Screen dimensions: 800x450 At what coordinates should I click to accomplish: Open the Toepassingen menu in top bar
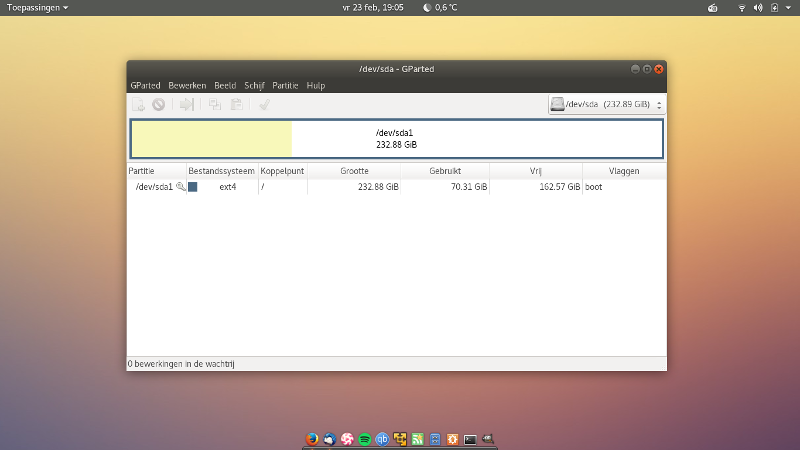(x=37, y=8)
